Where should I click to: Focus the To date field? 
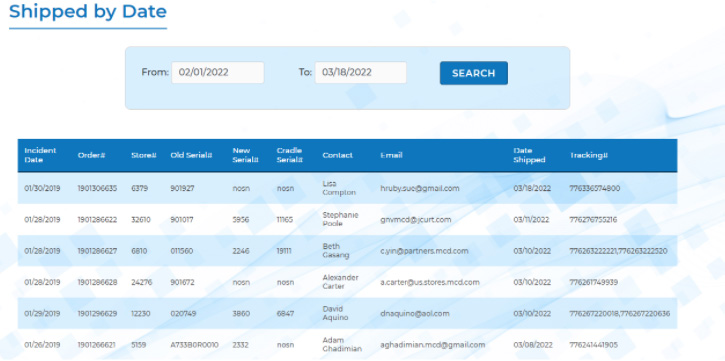[361, 73]
